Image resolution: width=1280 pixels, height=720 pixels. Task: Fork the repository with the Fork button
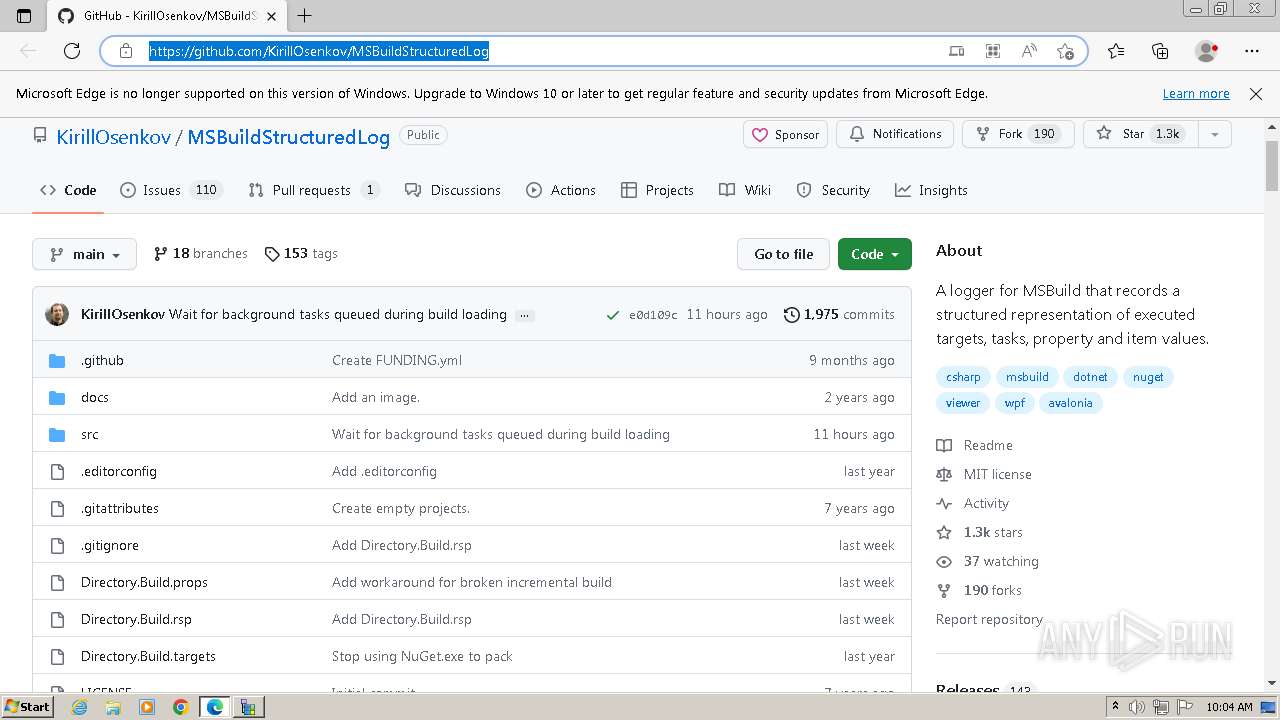pyautogui.click(x=1017, y=134)
